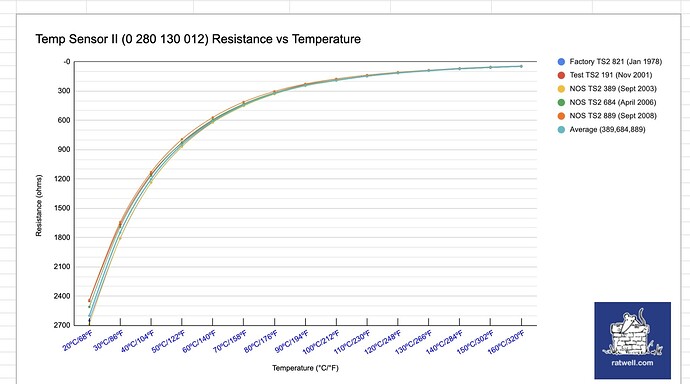
Task: Click the 160°C/320°F axis label
Action: (506, 342)
